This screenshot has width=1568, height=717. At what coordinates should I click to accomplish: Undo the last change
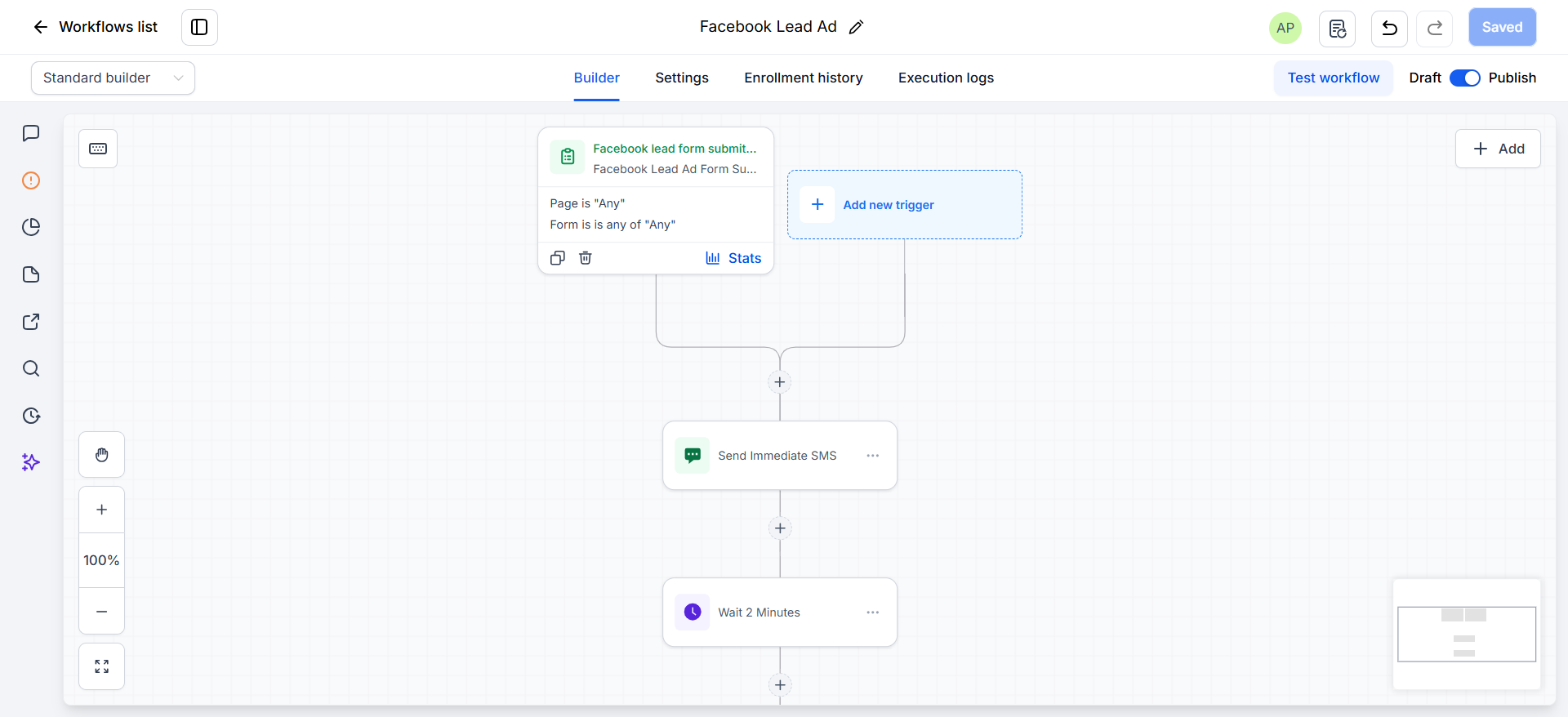point(1389,29)
